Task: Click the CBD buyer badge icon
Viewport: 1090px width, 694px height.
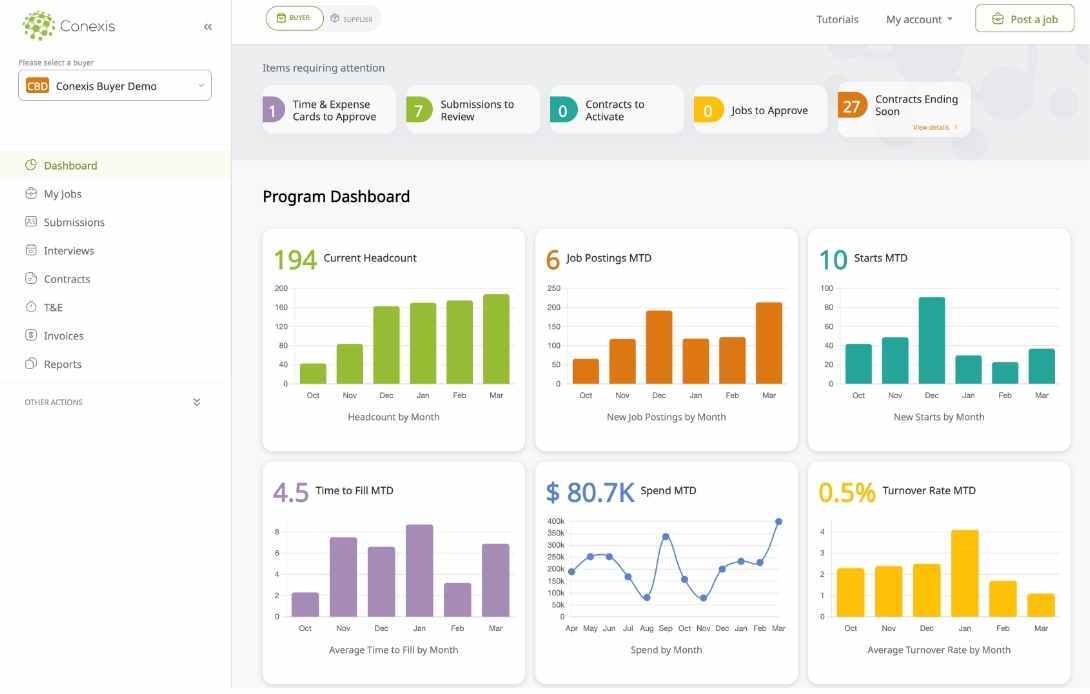Action: point(37,86)
